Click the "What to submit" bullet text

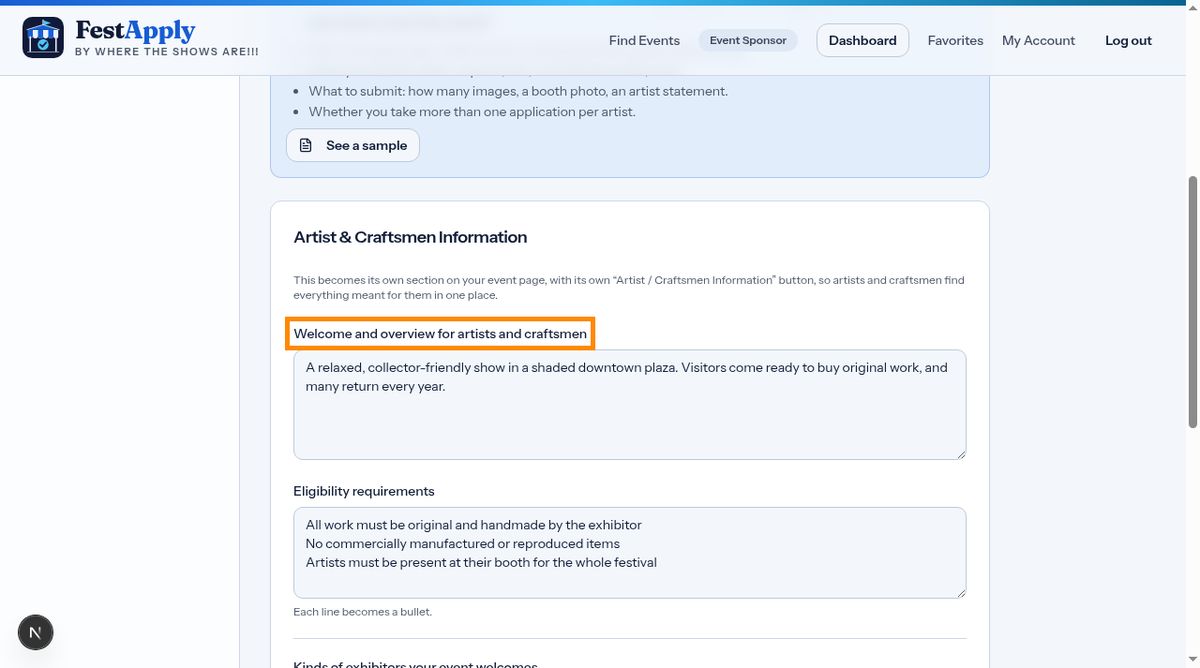[x=518, y=91]
